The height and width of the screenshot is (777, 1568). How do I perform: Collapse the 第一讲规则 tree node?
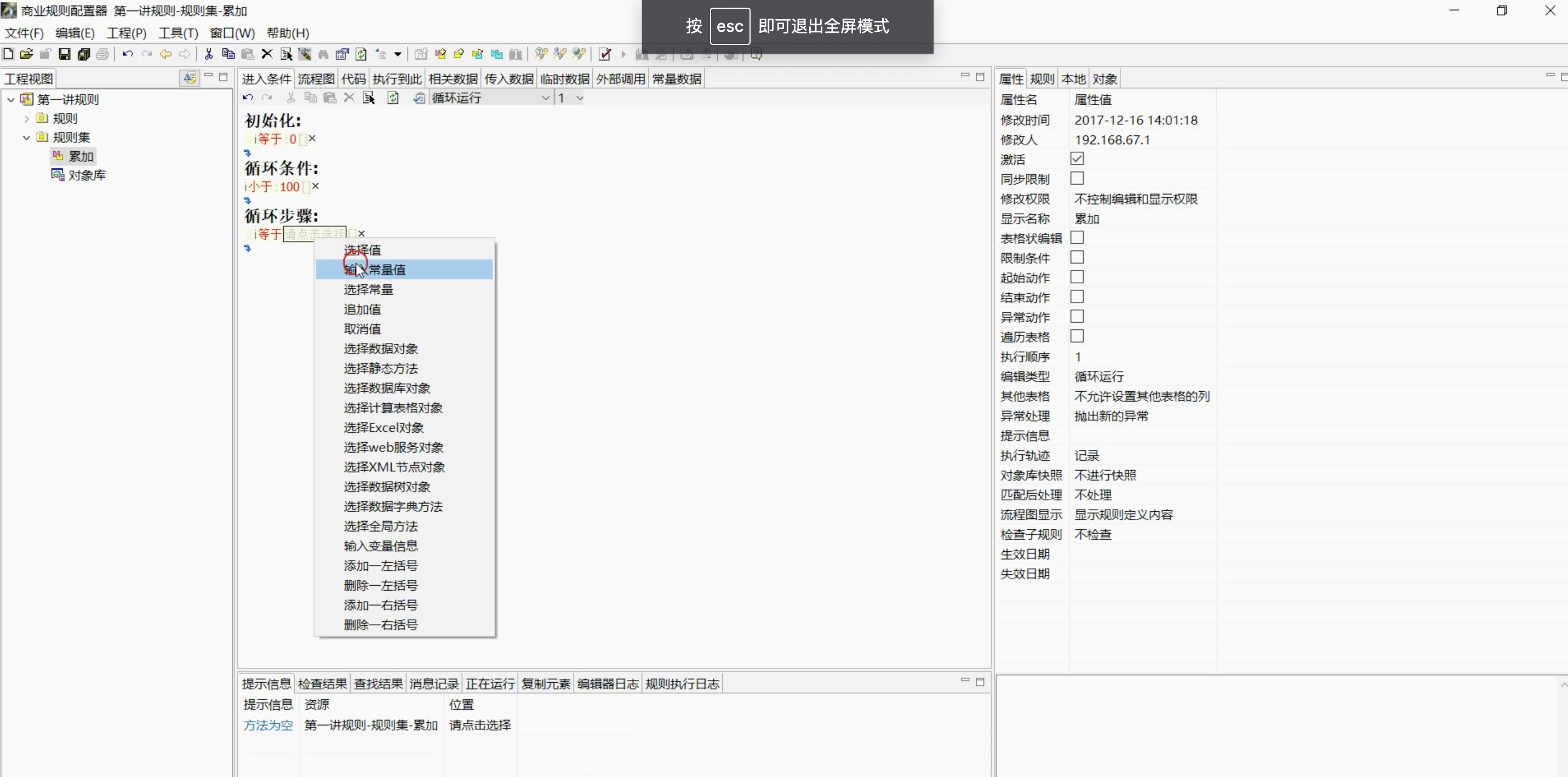(11, 99)
